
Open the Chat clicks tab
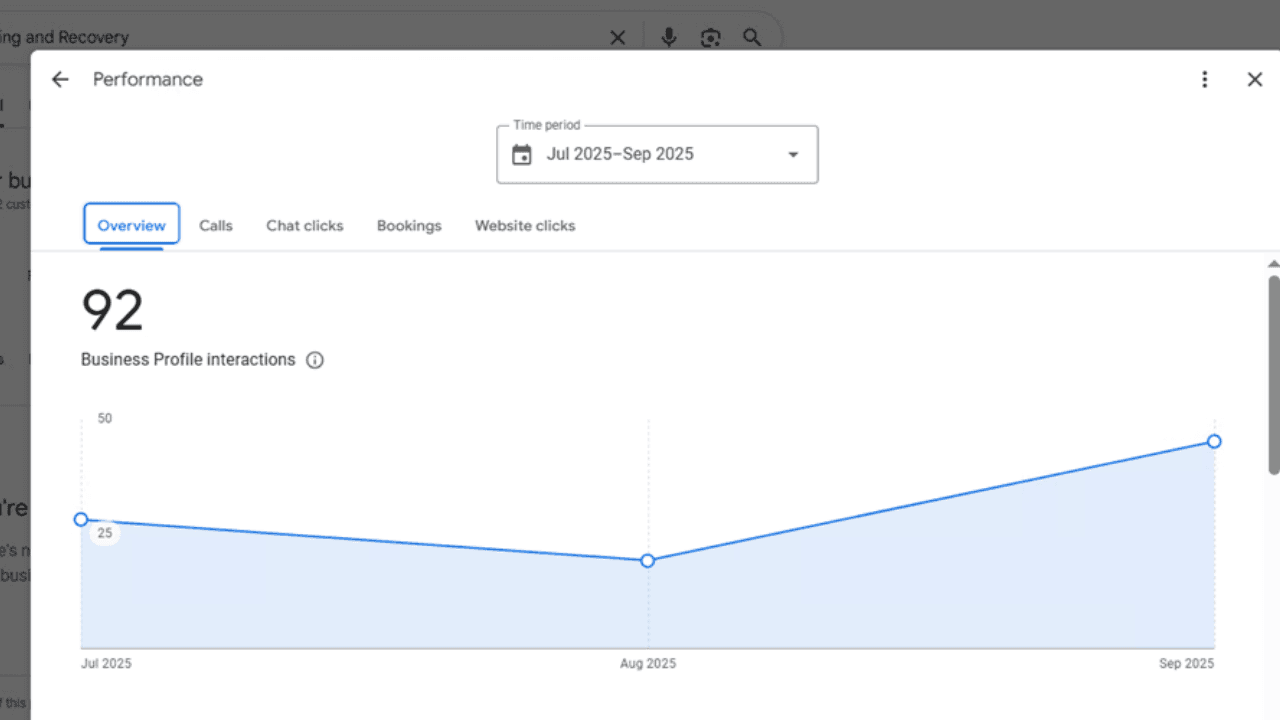coord(305,225)
